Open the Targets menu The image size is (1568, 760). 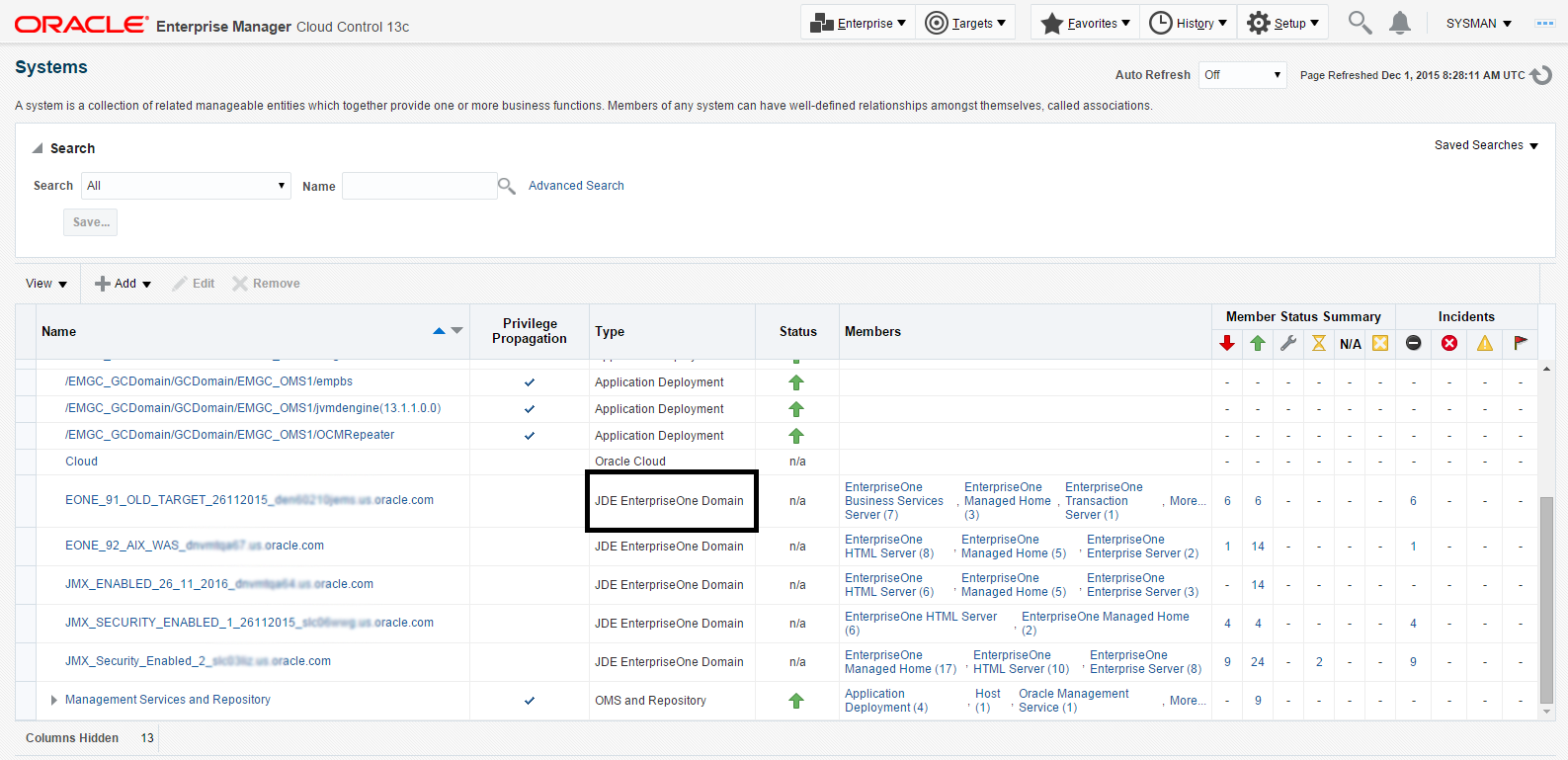tap(965, 23)
